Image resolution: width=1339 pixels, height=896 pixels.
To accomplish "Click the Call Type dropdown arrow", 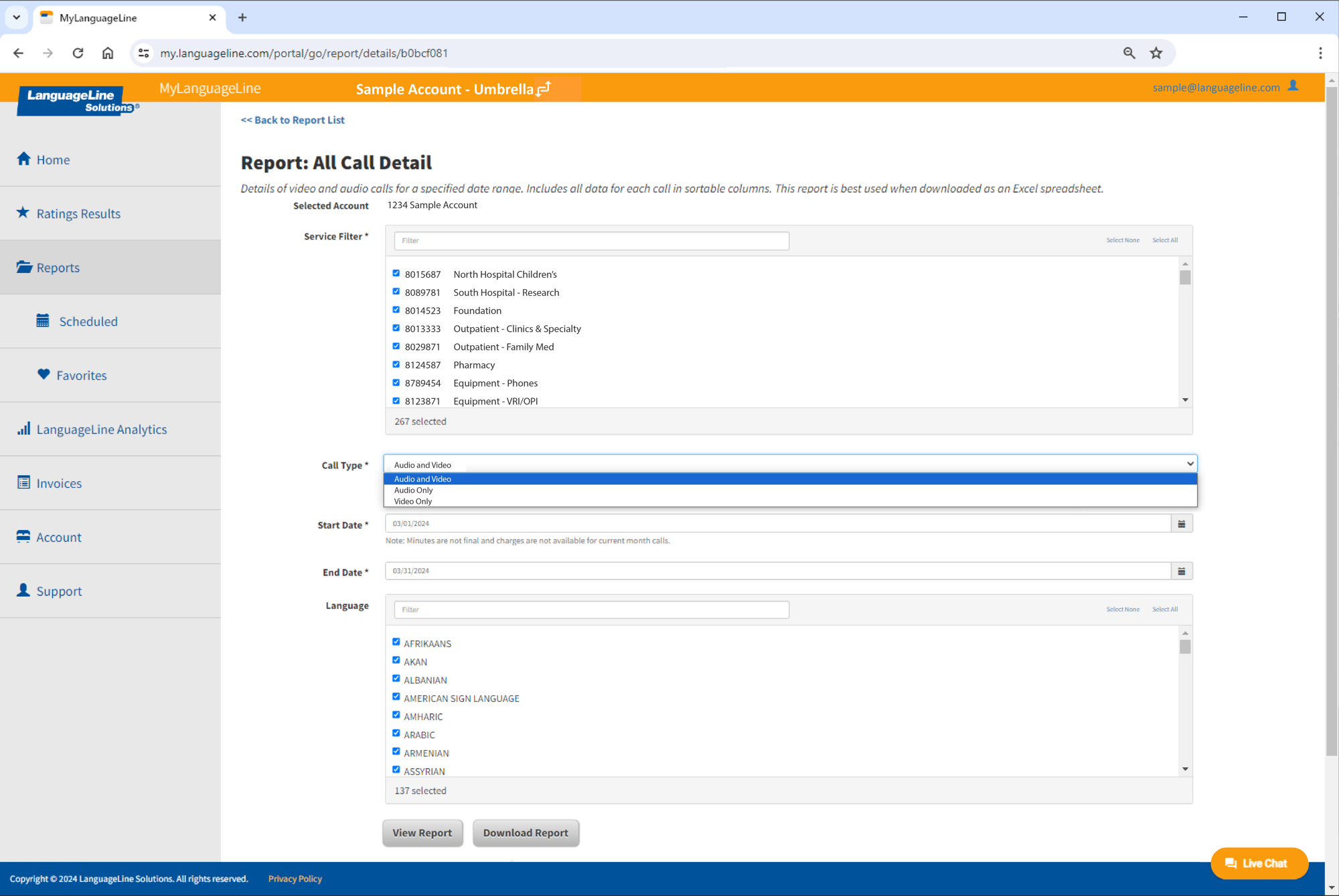I will 1190,464.
